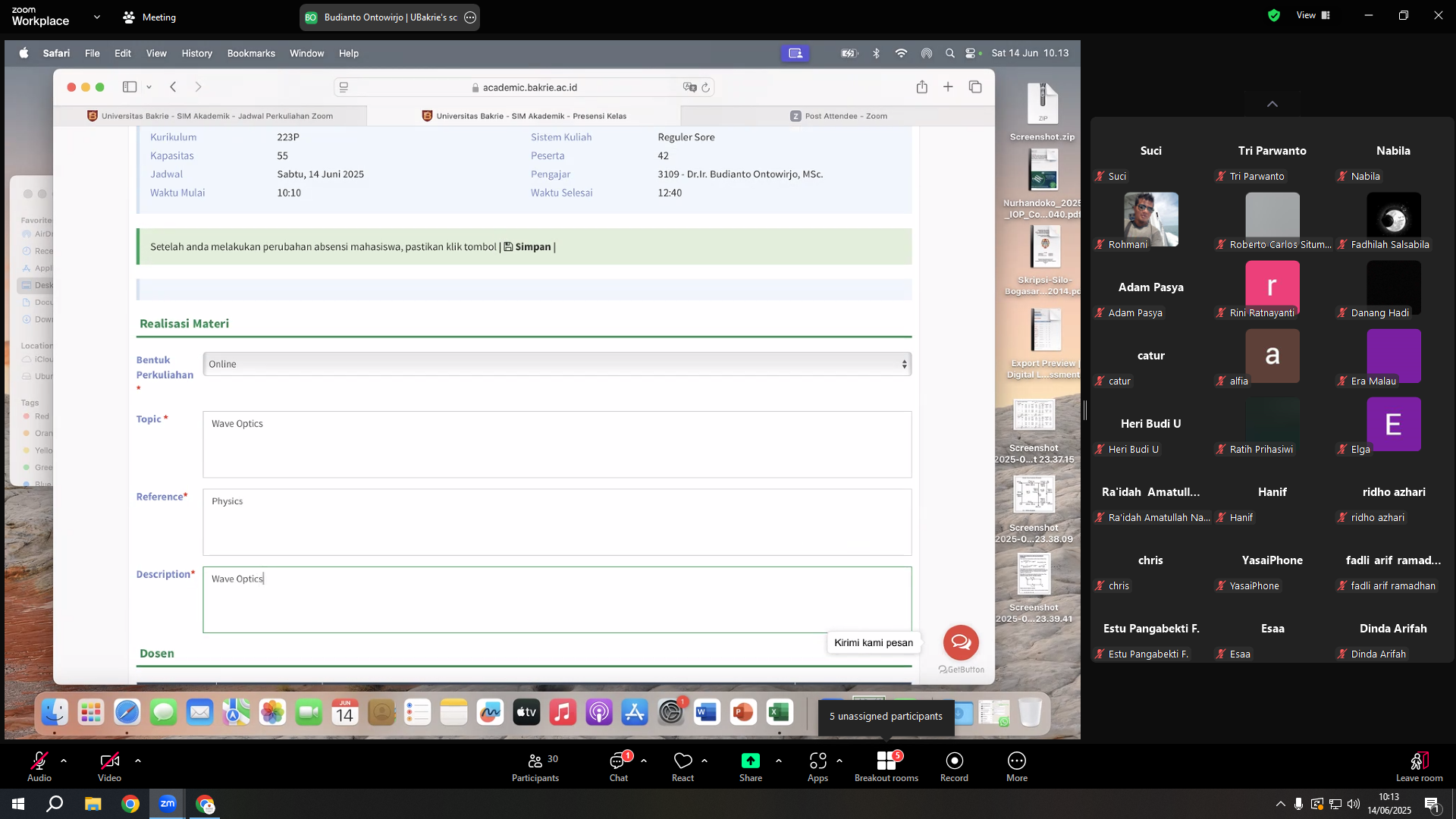Switch to Post Attendee - Zoom tab

click(838, 116)
